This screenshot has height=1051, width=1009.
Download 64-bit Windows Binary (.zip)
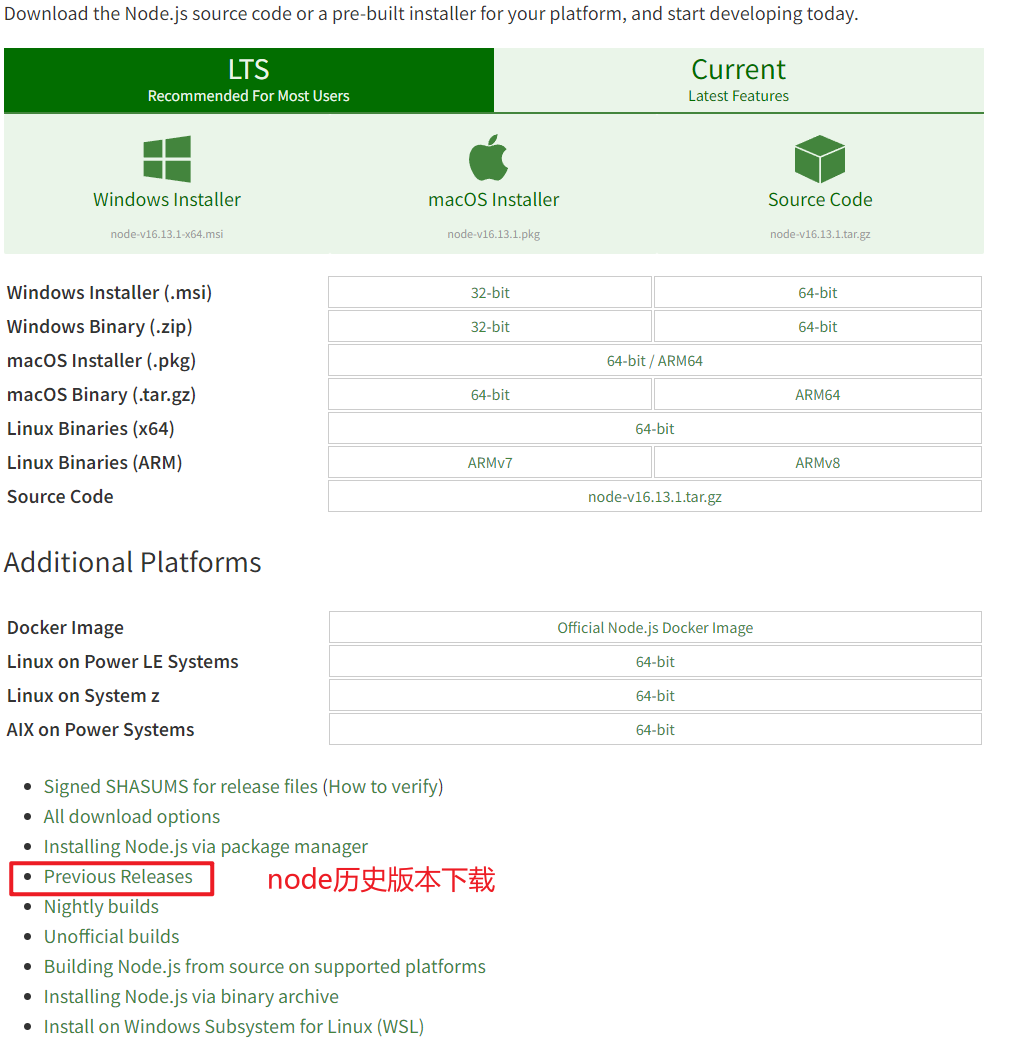[818, 326]
